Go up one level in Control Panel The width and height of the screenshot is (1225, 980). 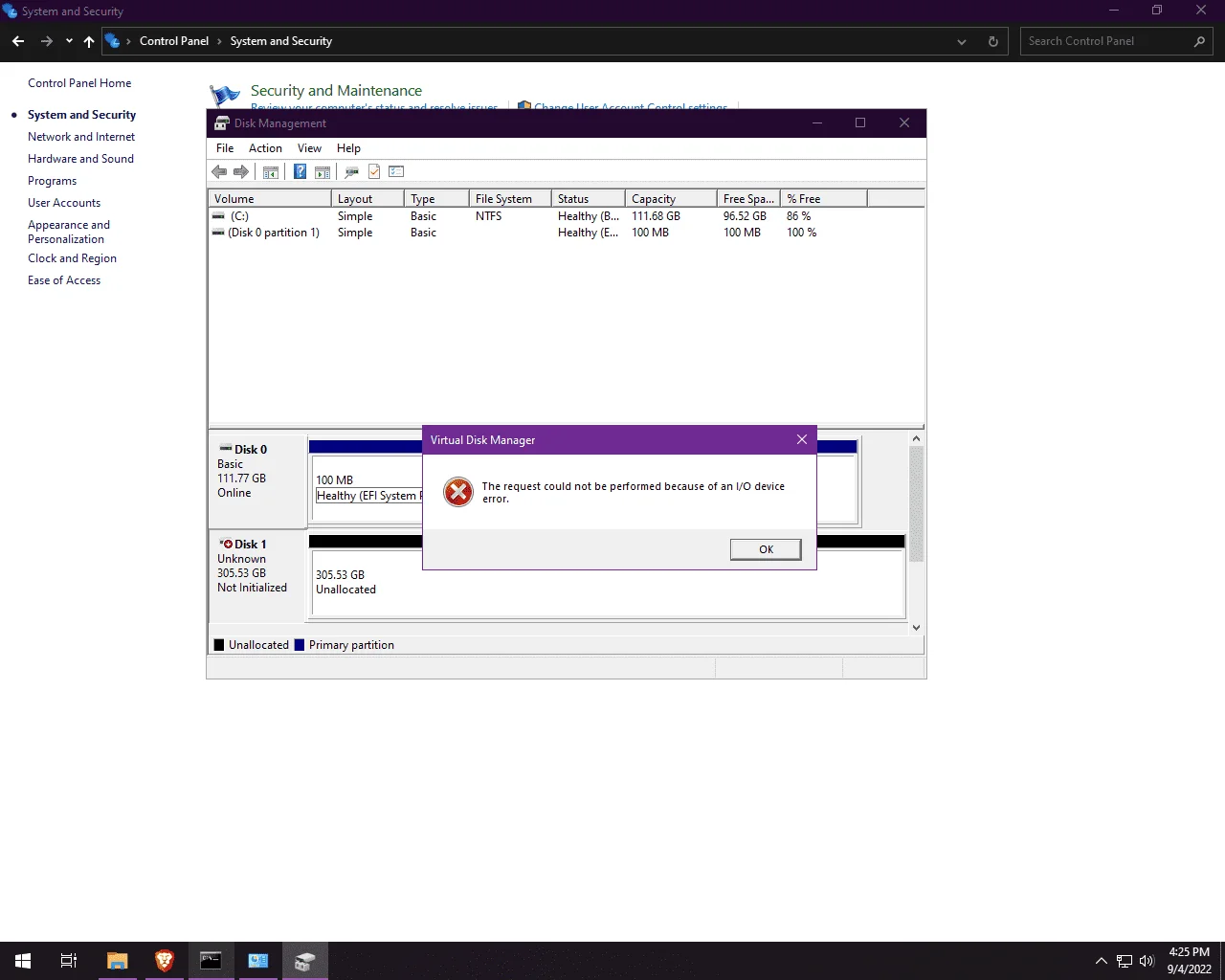89,41
